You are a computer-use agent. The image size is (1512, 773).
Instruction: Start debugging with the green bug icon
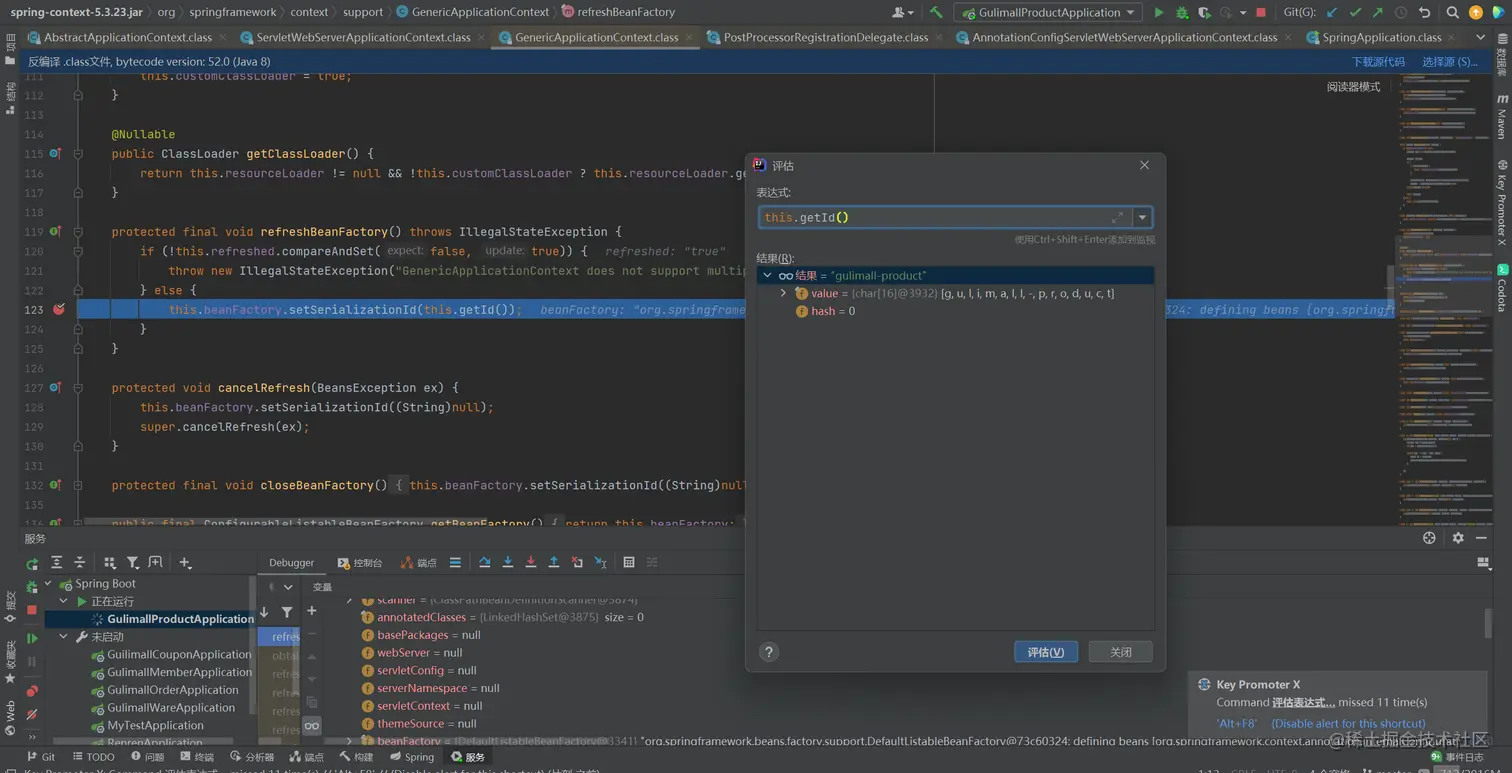1182,12
